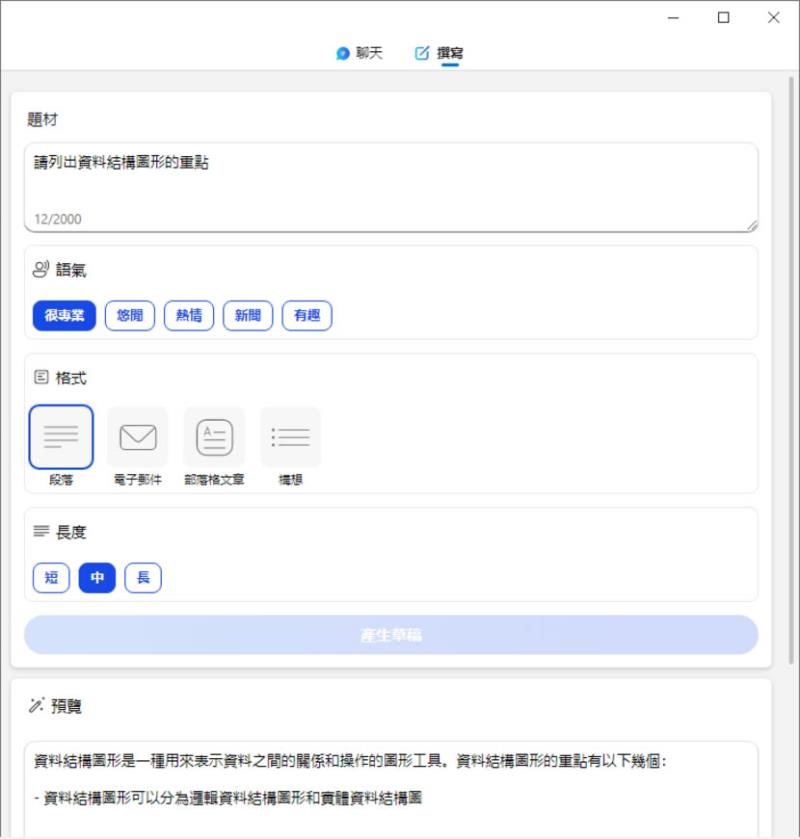Click the 語氣 section label

coord(71,270)
